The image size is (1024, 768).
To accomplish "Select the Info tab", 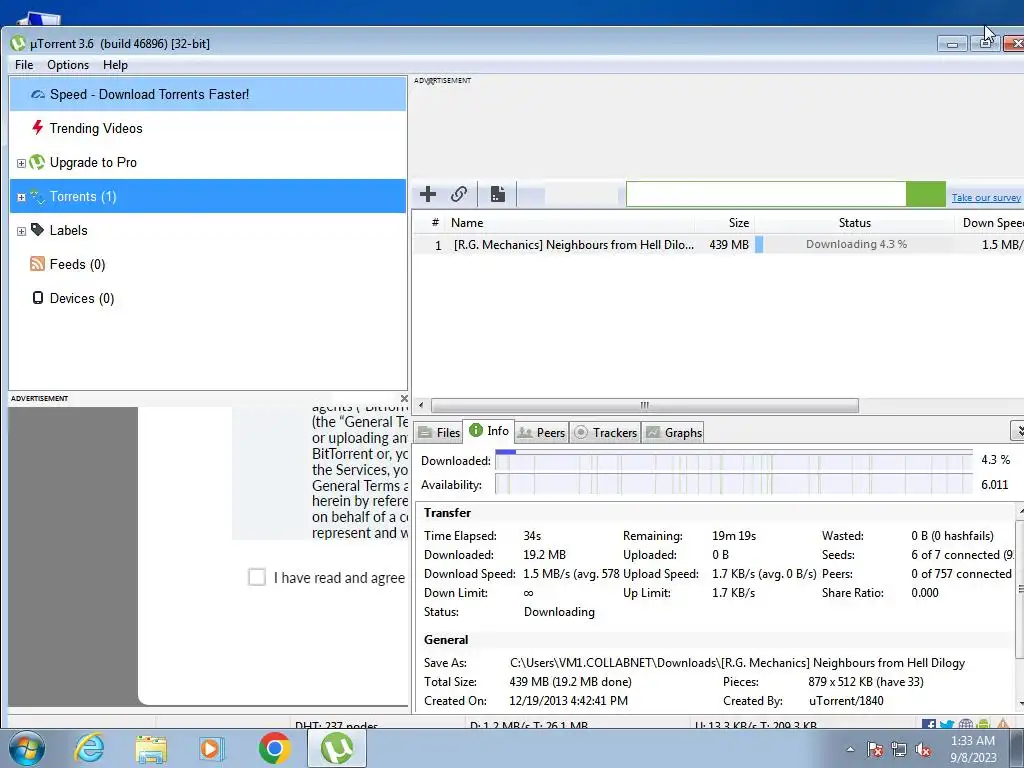I will coord(489,431).
